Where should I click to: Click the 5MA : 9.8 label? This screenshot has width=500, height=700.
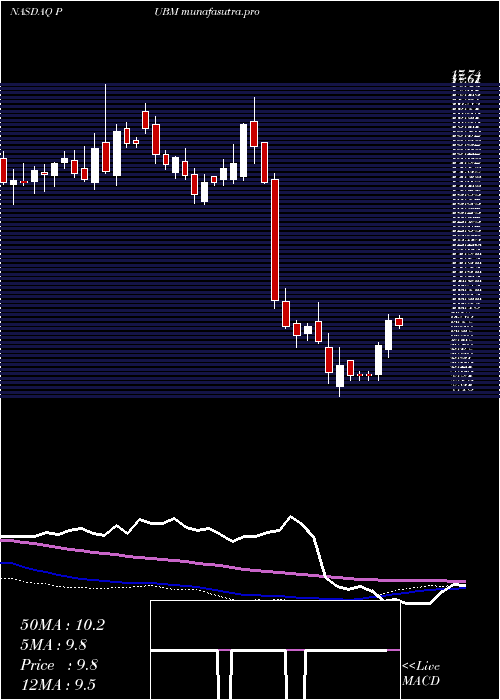[54, 645]
